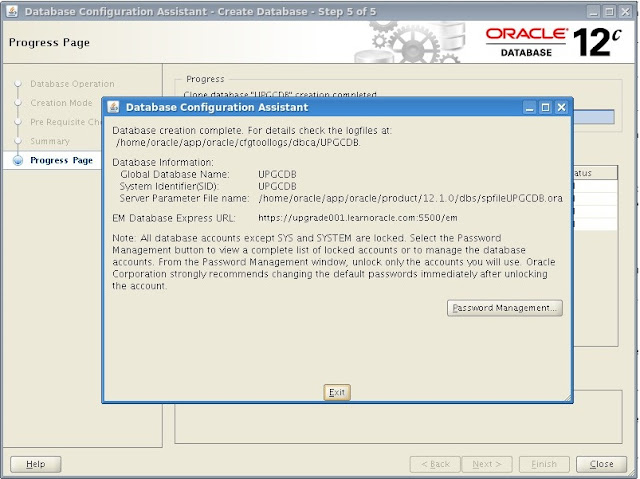Click the disabled Next button

(x=487, y=464)
